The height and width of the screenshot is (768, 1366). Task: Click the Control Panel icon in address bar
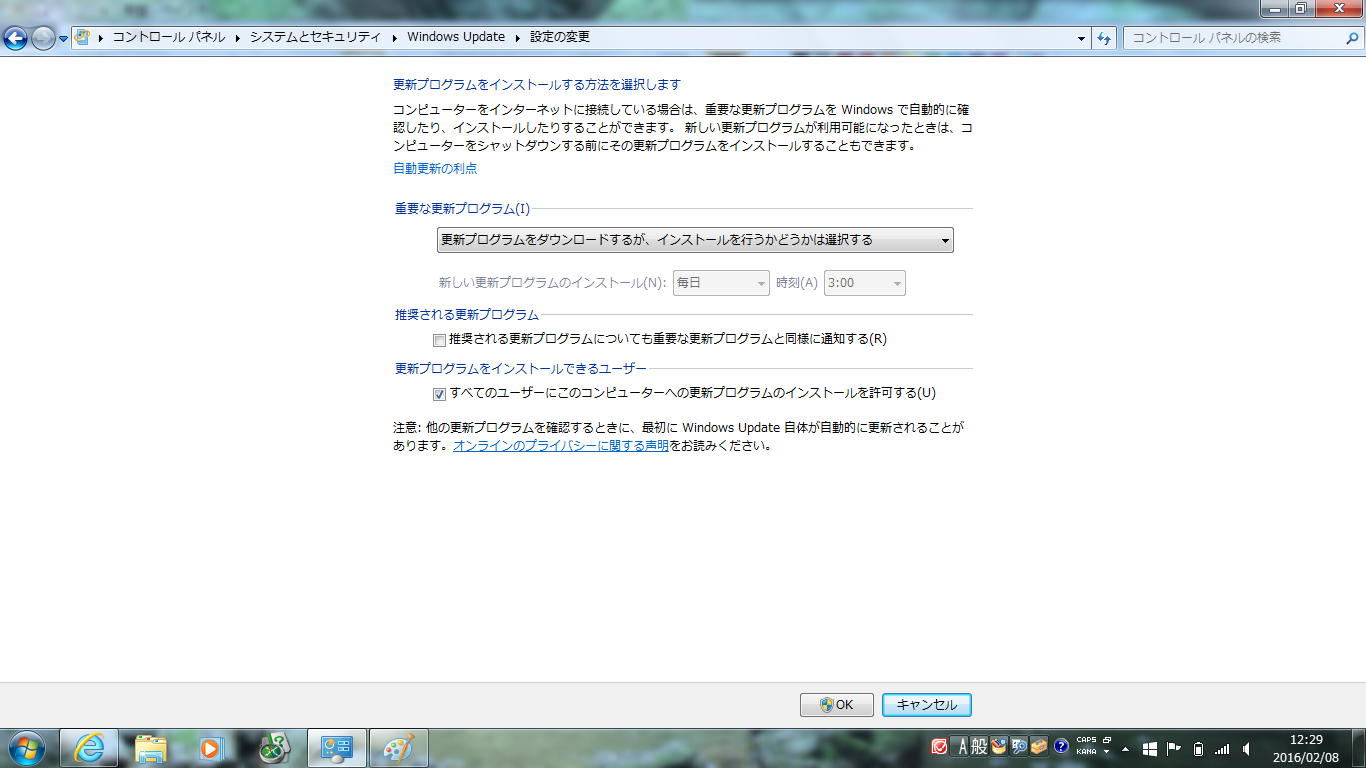coord(83,38)
